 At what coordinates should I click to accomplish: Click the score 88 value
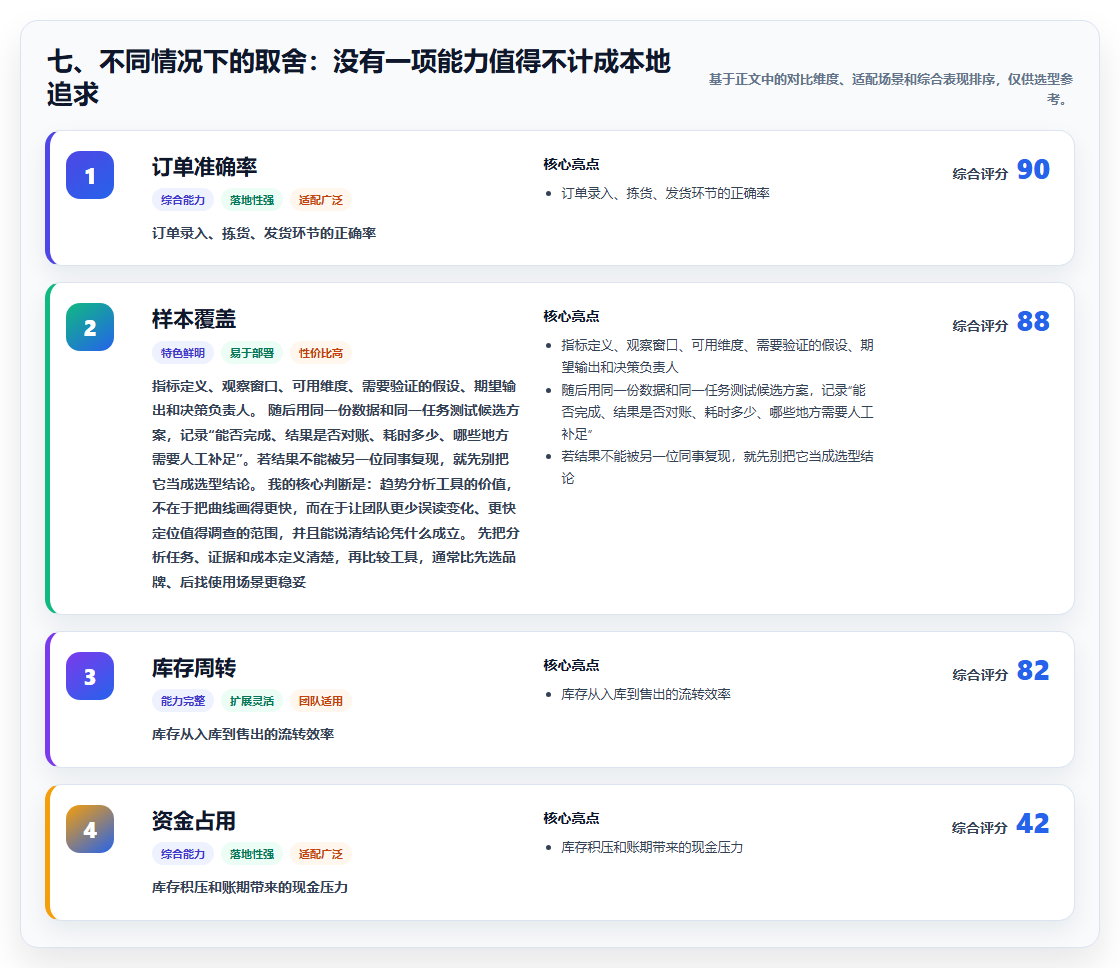[1033, 321]
